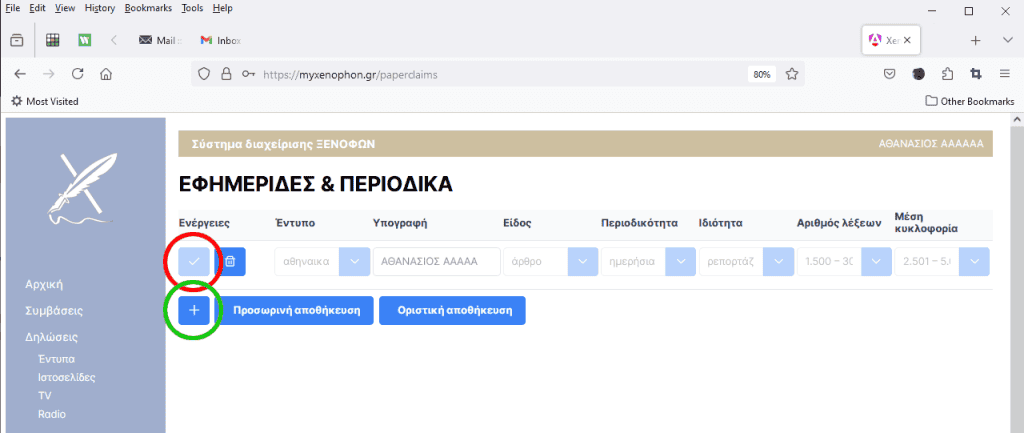Click the checkmark confirm row button
Image resolution: width=1024 pixels, height=433 pixels.
coord(195,262)
